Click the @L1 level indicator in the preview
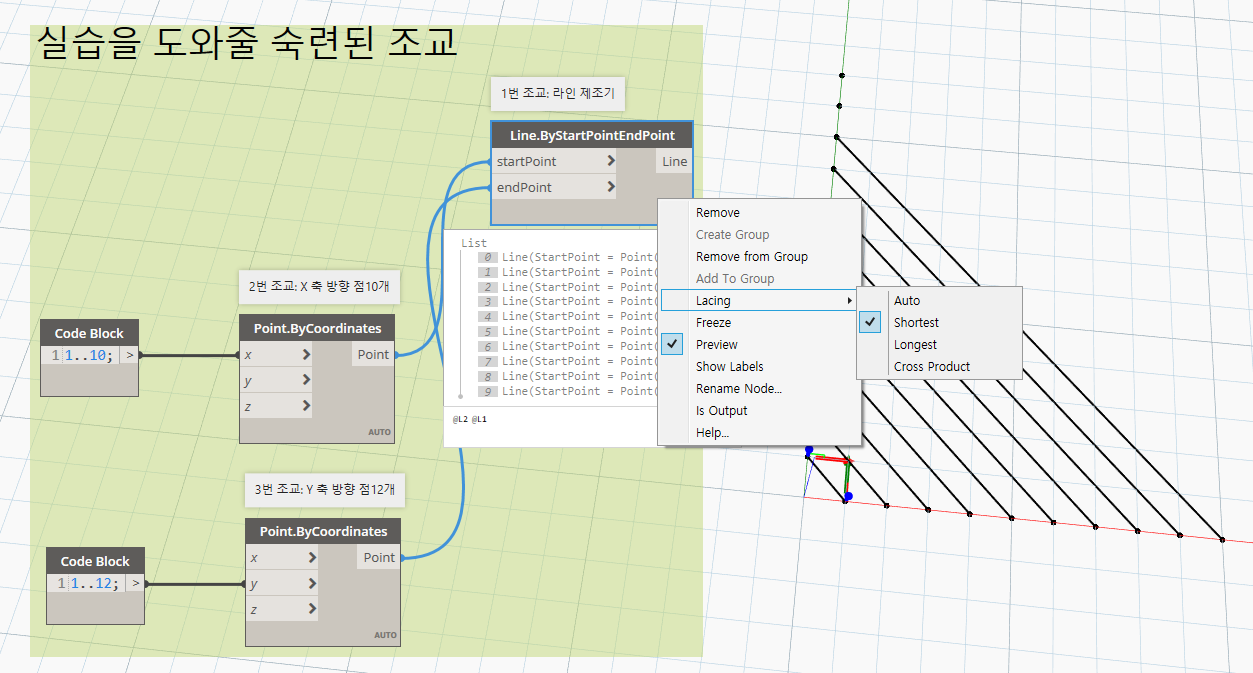Viewport: 1253px width, 673px height. tap(478, 419)
